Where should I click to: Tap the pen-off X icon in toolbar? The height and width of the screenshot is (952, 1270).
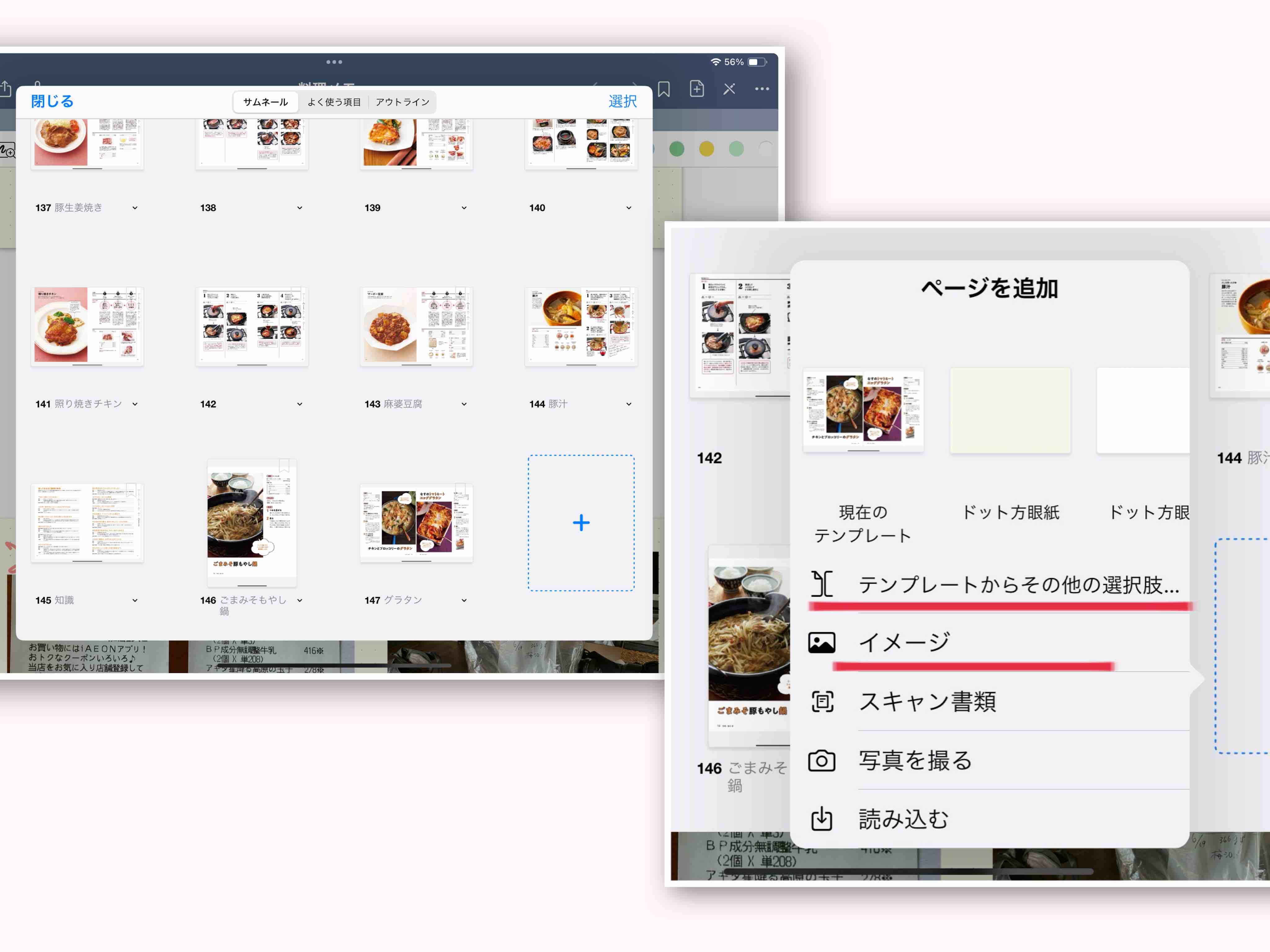point(729,89)
